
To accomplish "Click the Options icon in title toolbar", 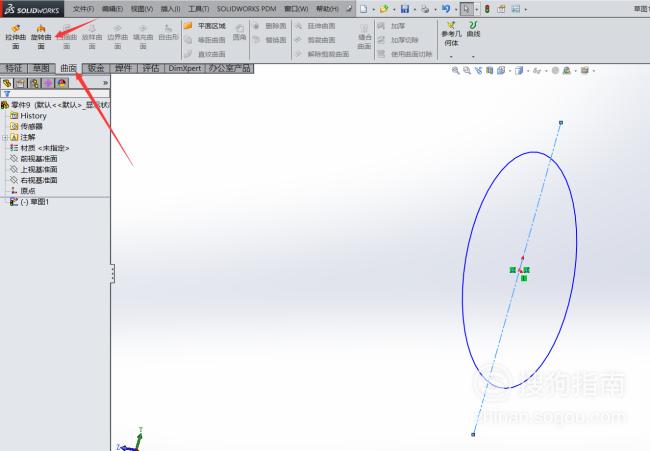I will point(516,9).
